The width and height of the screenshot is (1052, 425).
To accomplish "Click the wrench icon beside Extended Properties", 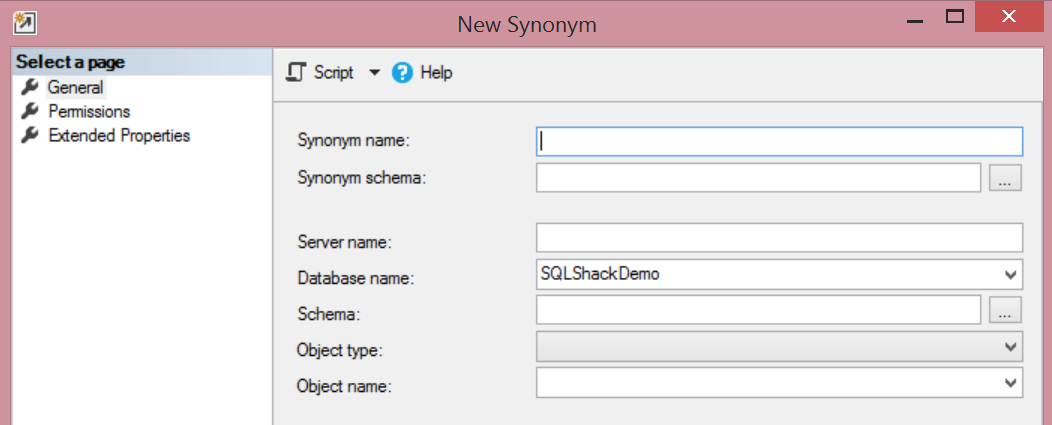I will pos(29,135).
